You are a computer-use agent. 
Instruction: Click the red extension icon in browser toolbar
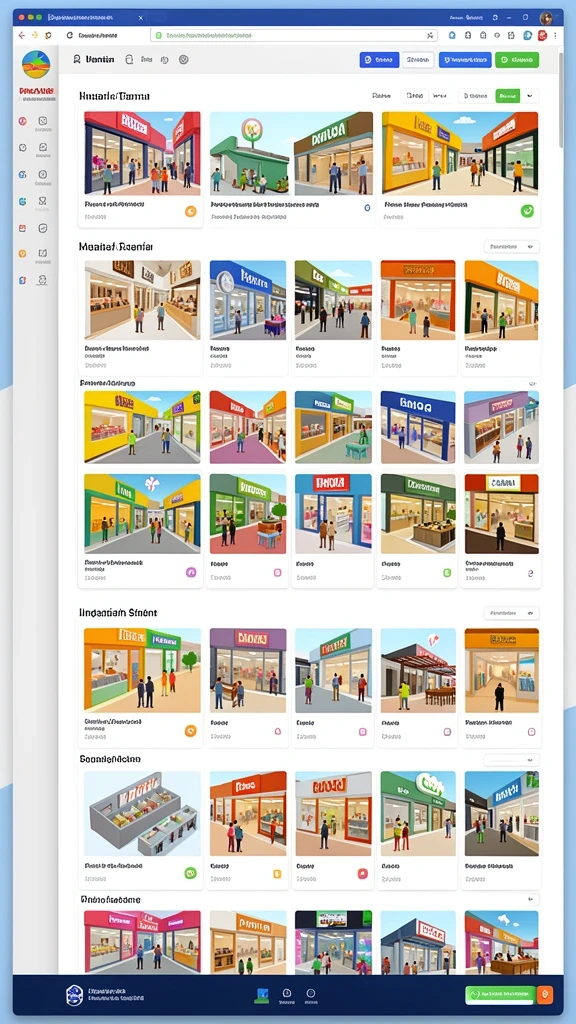[542, 36]
